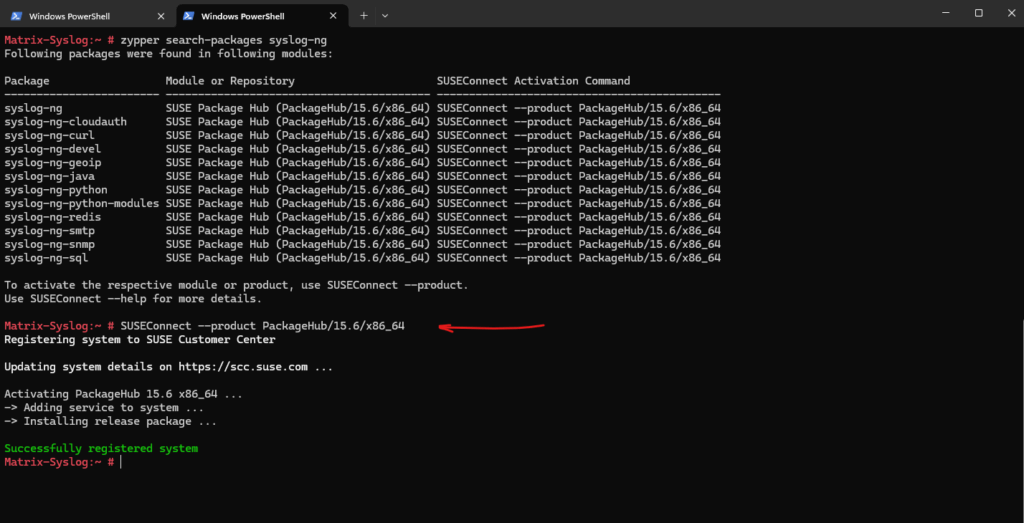Click the final 'Matrix-Syslog:~ #' prompt at the cursor
The image size is (1024, 523).
pyautogui.click(x=59, y=462)
